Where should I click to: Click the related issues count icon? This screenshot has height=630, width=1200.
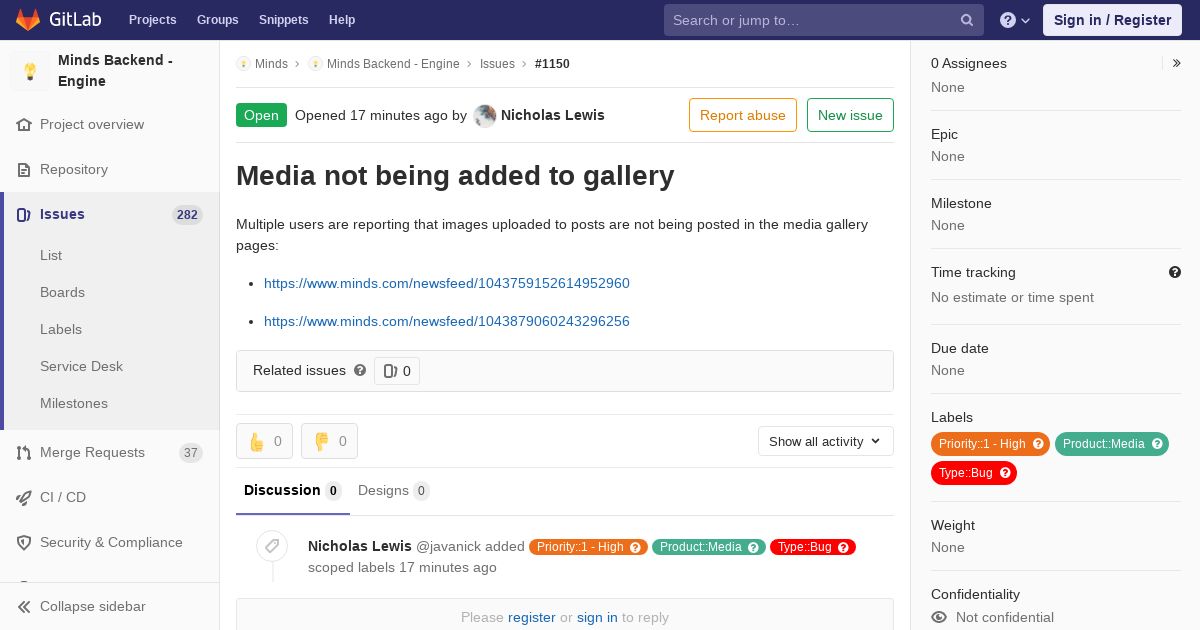point(390,371)
